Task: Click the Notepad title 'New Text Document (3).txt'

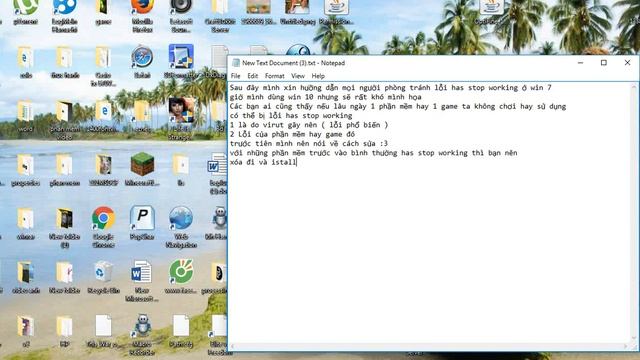Action: 279,63
